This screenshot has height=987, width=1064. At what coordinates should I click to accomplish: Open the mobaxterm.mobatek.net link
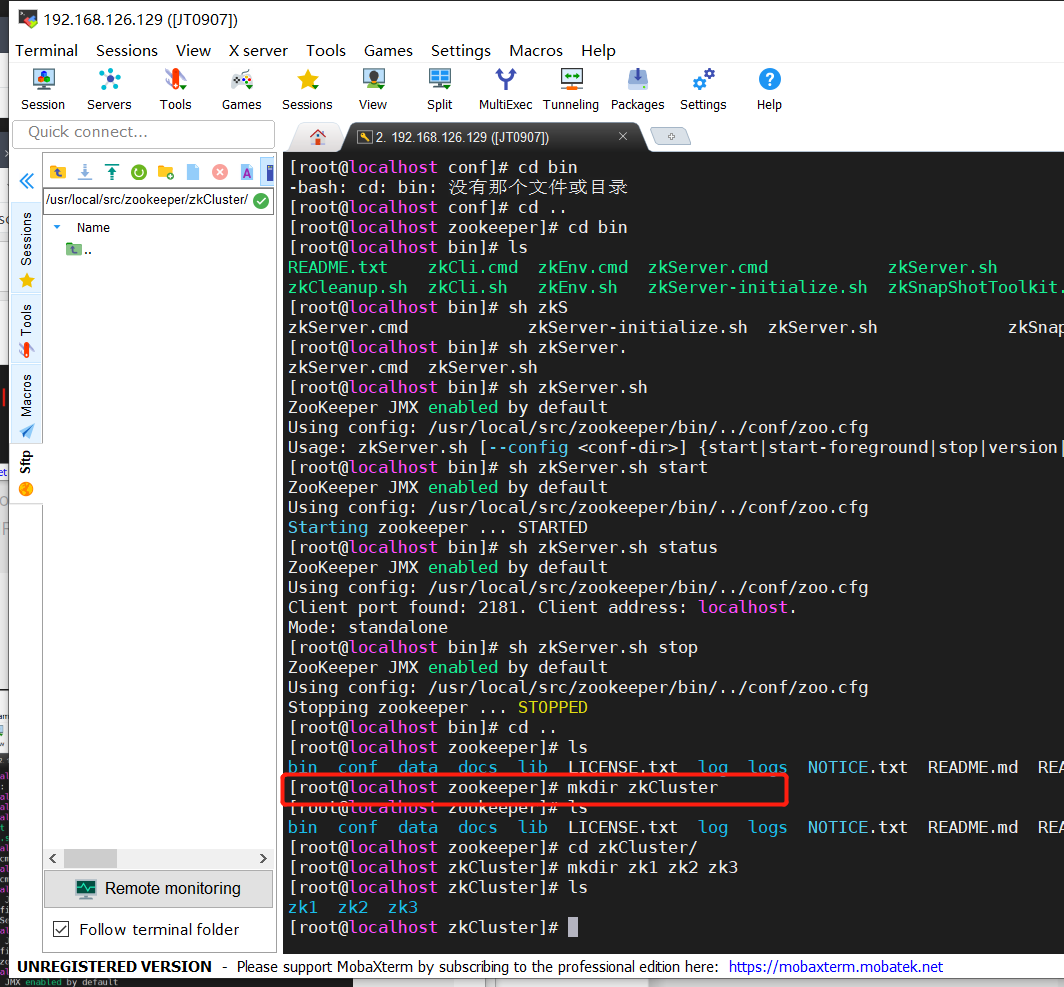836,967
